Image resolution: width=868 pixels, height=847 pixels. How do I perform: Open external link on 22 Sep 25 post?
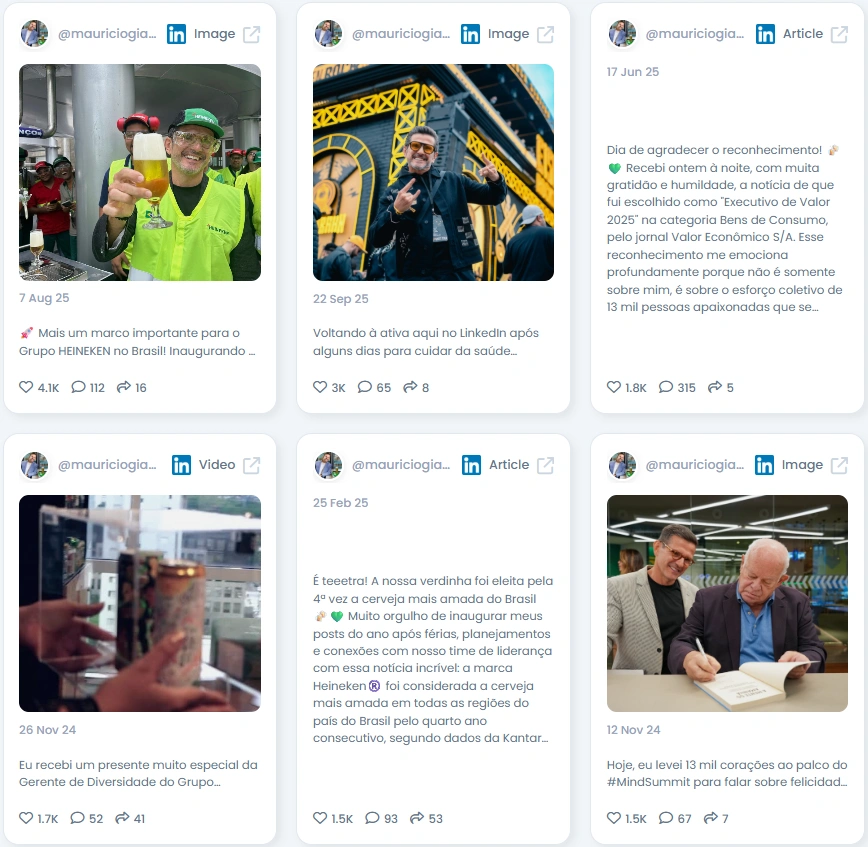[545, 34]
